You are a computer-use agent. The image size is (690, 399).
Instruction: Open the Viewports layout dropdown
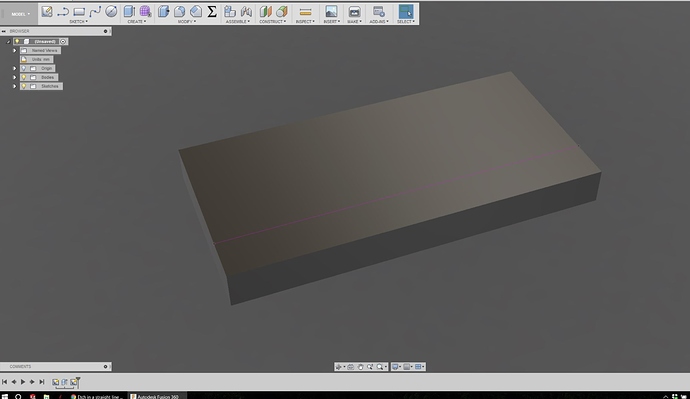(419, 366)
